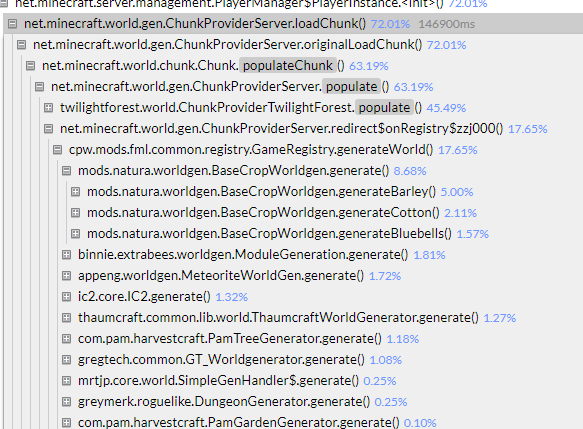Expand the ic2.core.IC2.generate() node
Viewport: 583px width, 429px height.
pyautogui.click(x=66, y=297)
